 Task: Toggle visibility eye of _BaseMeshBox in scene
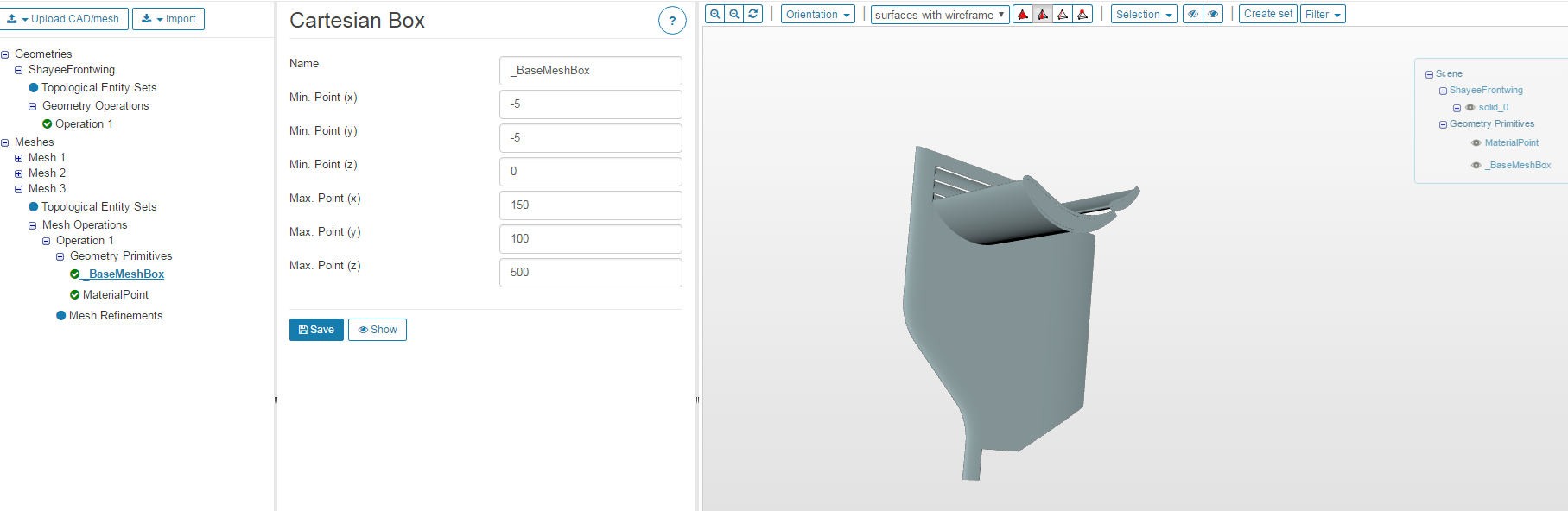point(1476,166)
